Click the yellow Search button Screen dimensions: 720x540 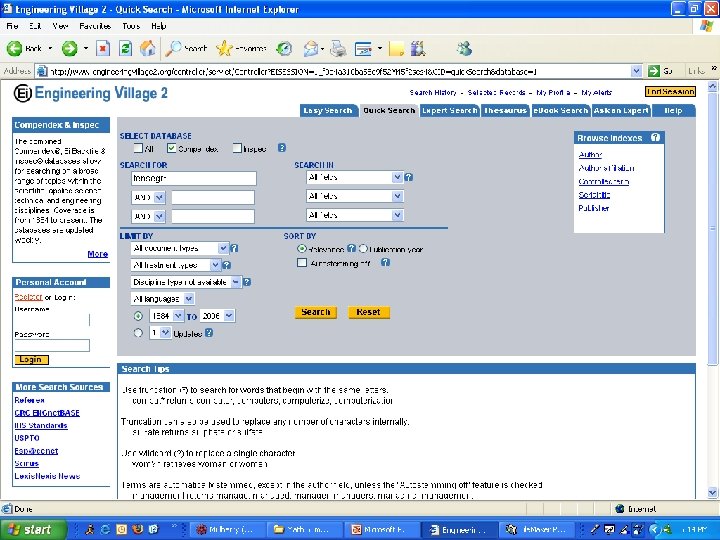tap(315, 312)
